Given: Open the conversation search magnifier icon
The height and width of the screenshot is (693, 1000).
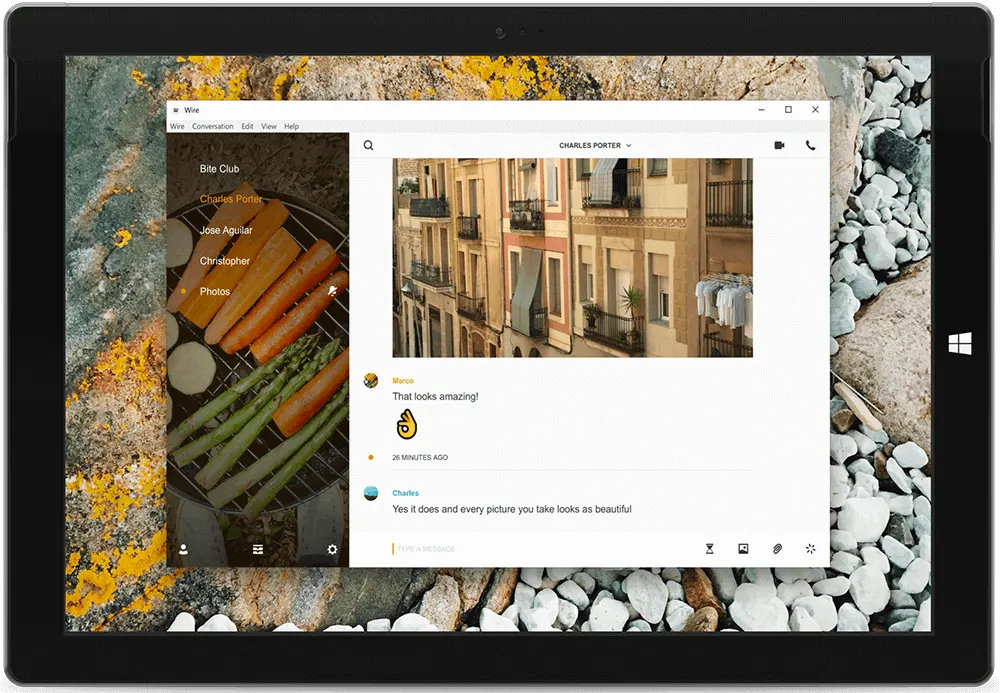Looking at the screenshot, I should tap(369, 145).
